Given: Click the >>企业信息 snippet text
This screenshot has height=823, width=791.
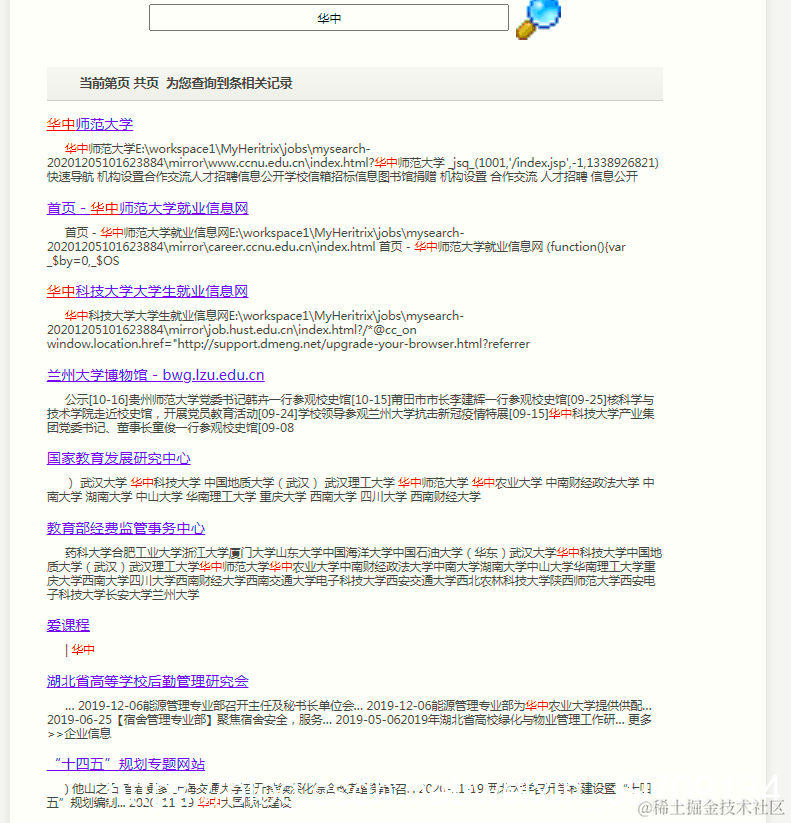Looking at the screenshot, I should point(79,733).
